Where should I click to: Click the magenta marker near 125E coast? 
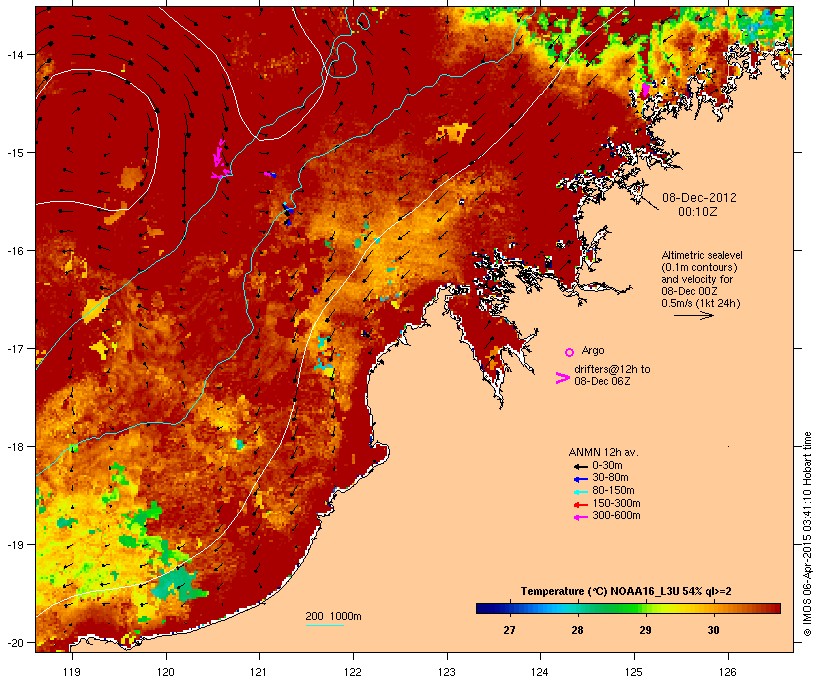pyautogui.click(x=645, y=90)
